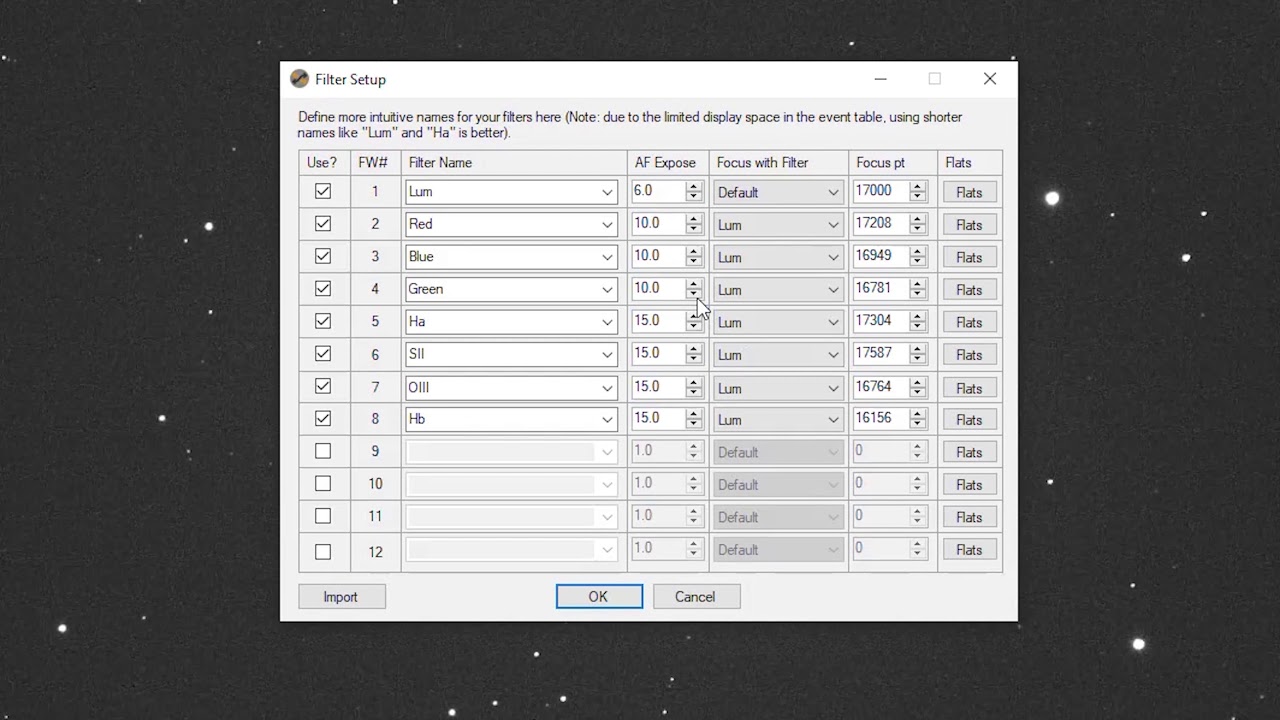Viewport: 1280px width, 720px height.
Task: Click Focus pt field showing 16764
Action: (x=881, y=386)
